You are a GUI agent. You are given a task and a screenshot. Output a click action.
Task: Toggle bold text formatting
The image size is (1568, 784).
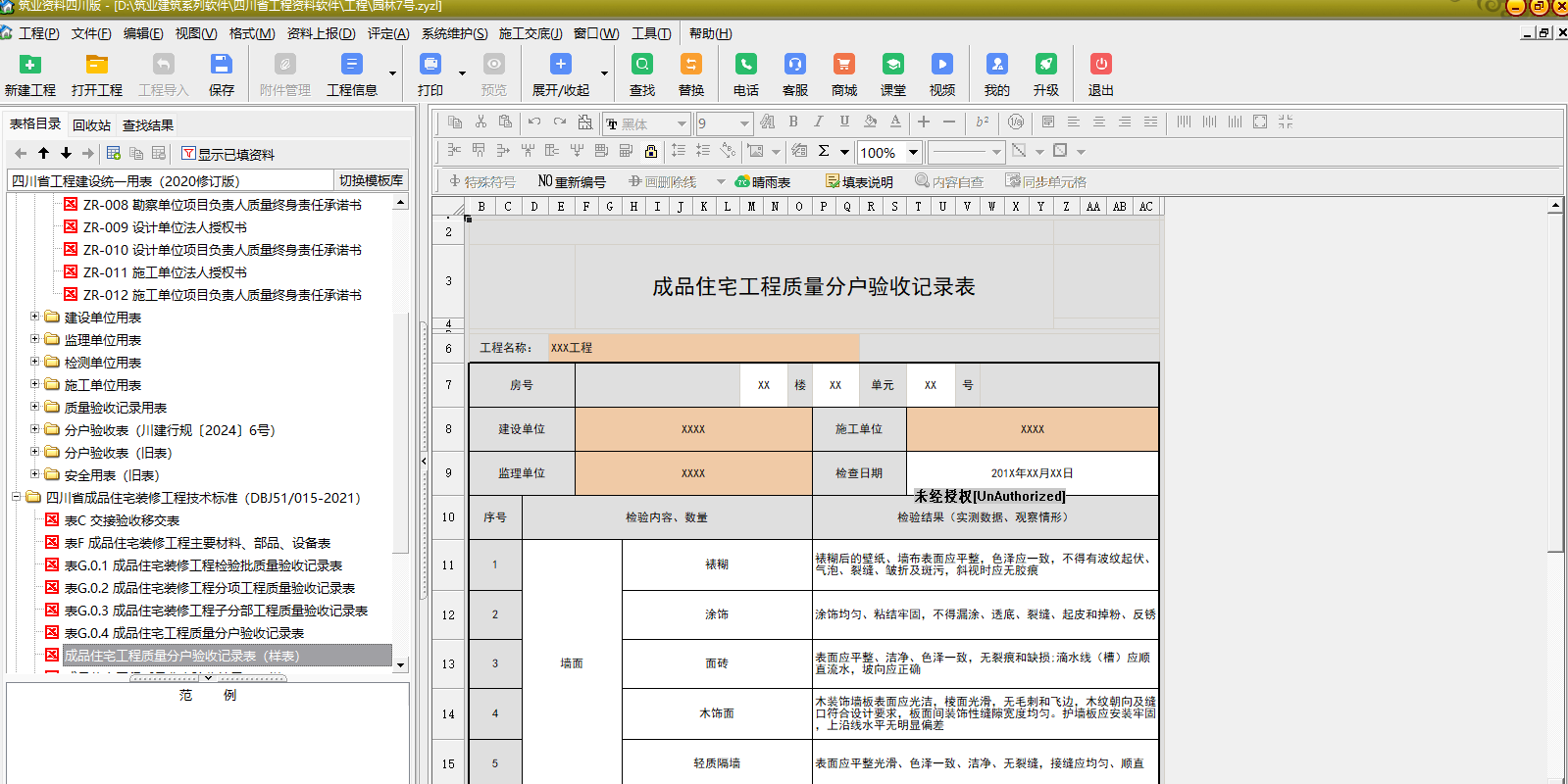click(x=793, y=122)
